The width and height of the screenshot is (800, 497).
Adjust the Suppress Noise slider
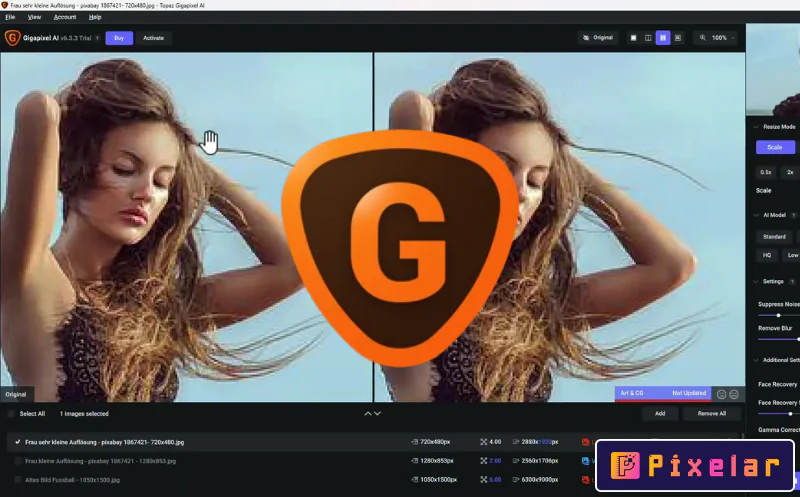779,315
